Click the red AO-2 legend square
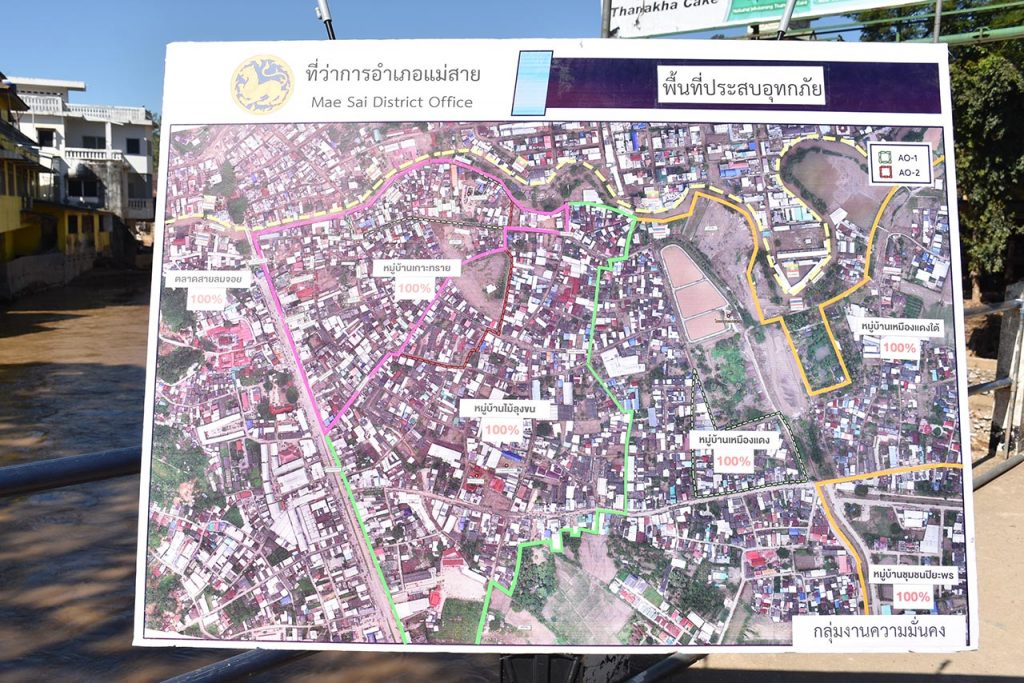Screen dimensions: 1024x683 (884, 172)
